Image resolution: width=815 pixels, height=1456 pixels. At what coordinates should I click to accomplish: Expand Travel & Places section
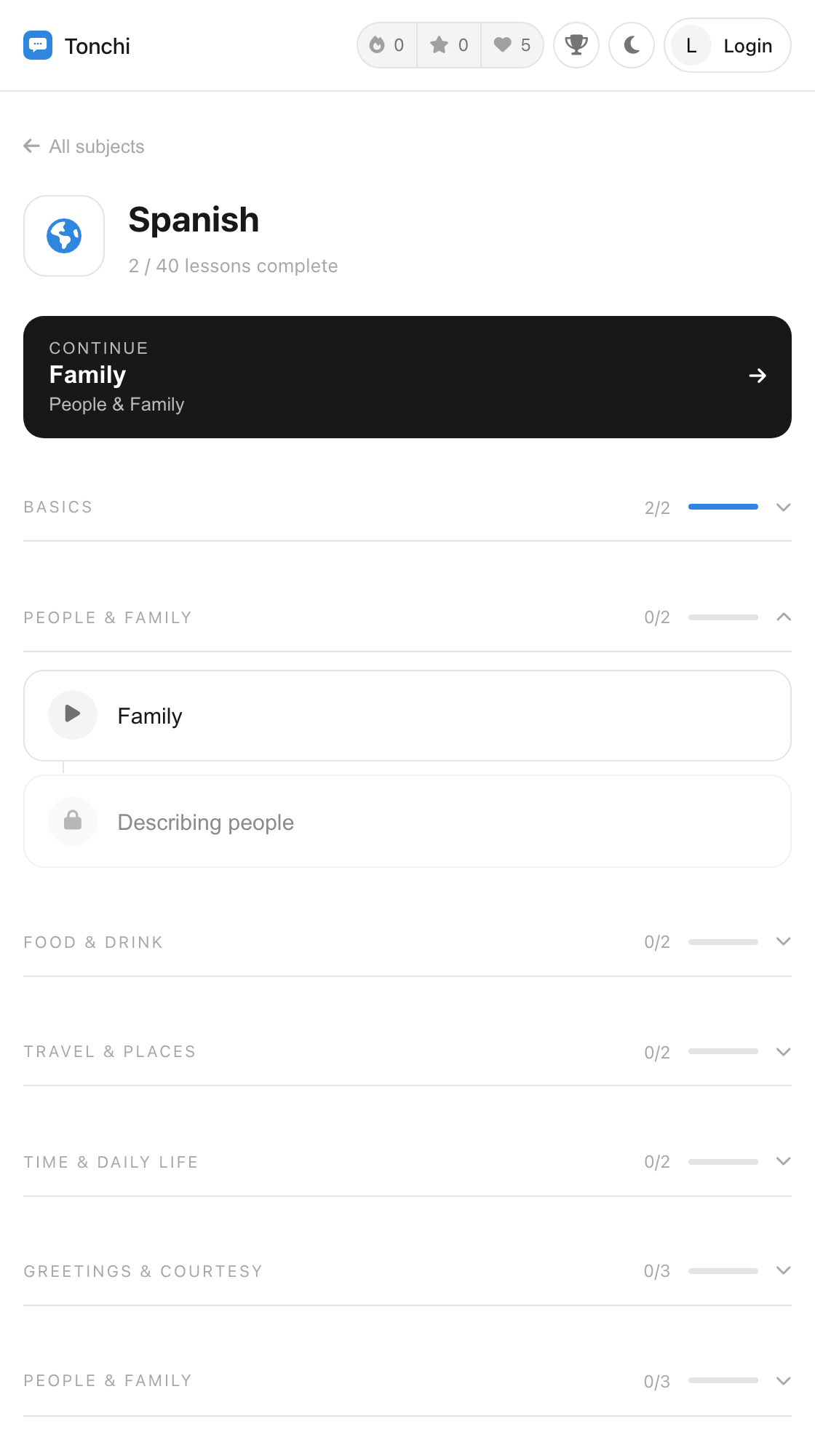pyautogui.click(x=407, y=1052)
